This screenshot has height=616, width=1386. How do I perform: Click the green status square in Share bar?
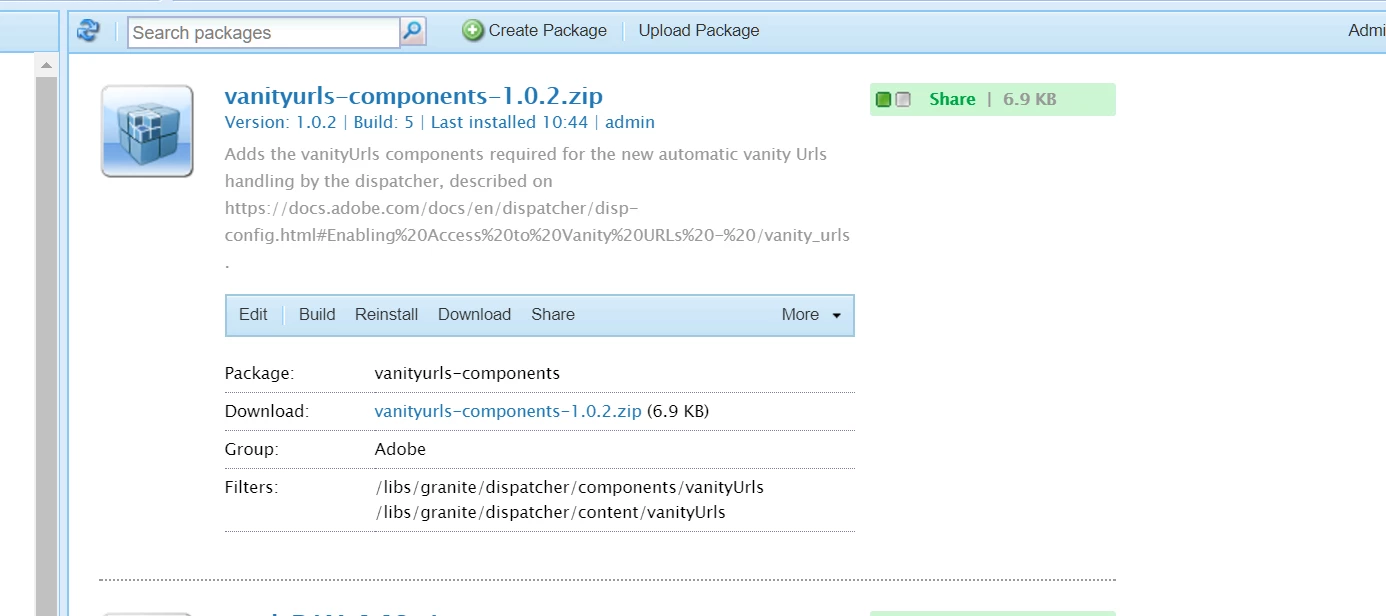[883, 99]
